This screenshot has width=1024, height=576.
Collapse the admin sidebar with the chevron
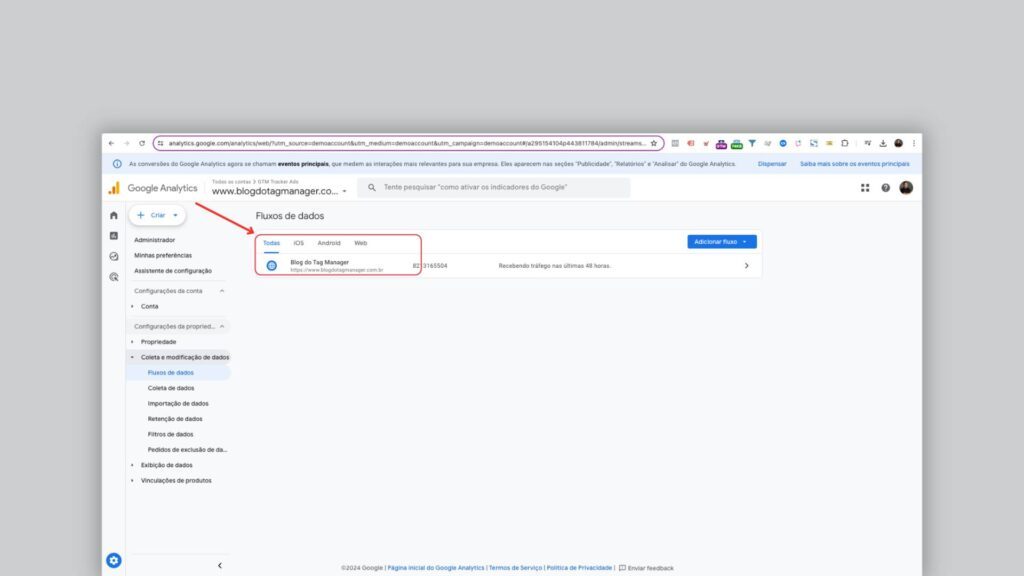(x=220, y=566)
